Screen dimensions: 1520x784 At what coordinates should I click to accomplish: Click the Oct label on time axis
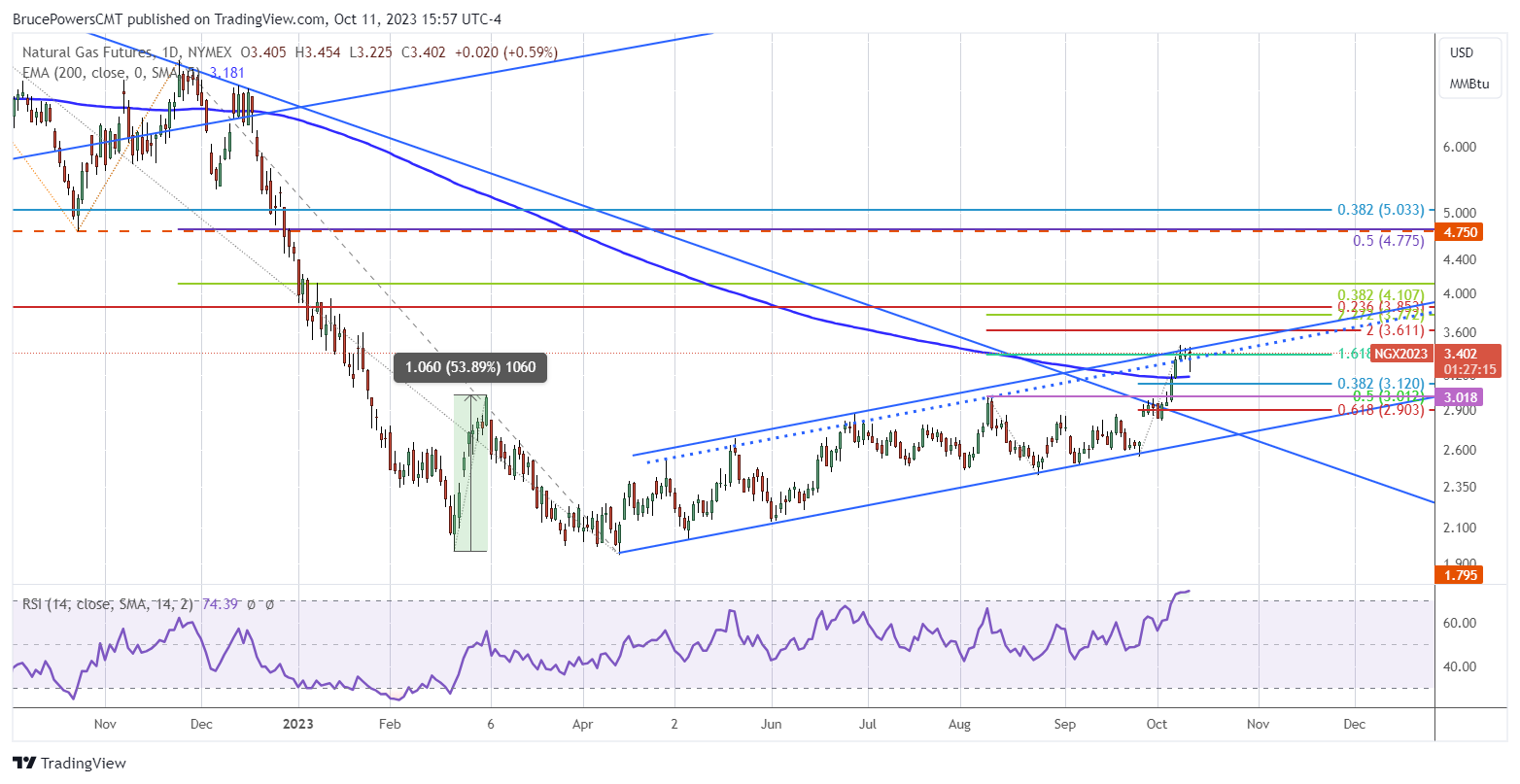click(x=1157, y=724)
